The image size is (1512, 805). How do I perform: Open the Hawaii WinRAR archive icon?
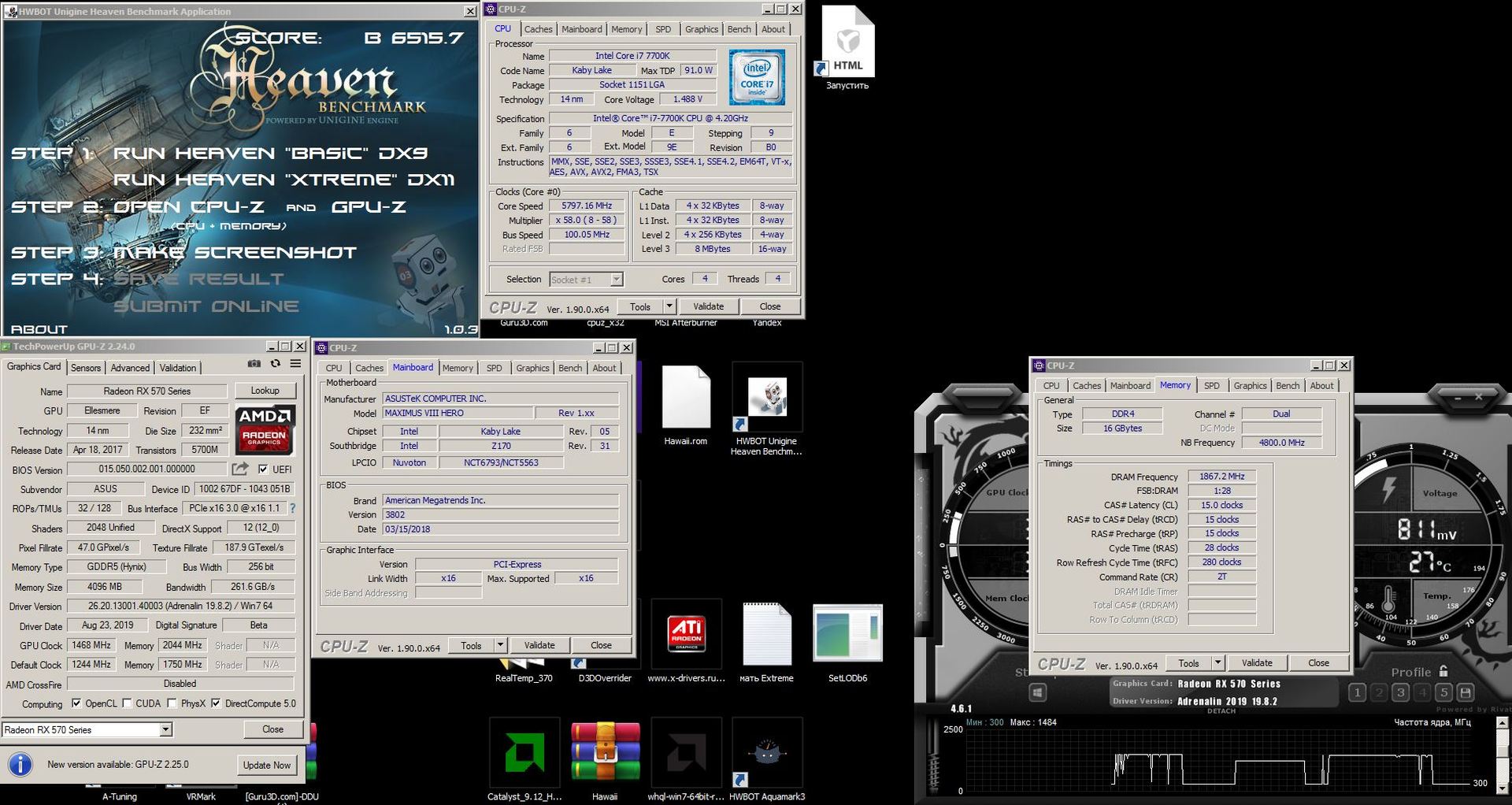(x=605, y=759)
